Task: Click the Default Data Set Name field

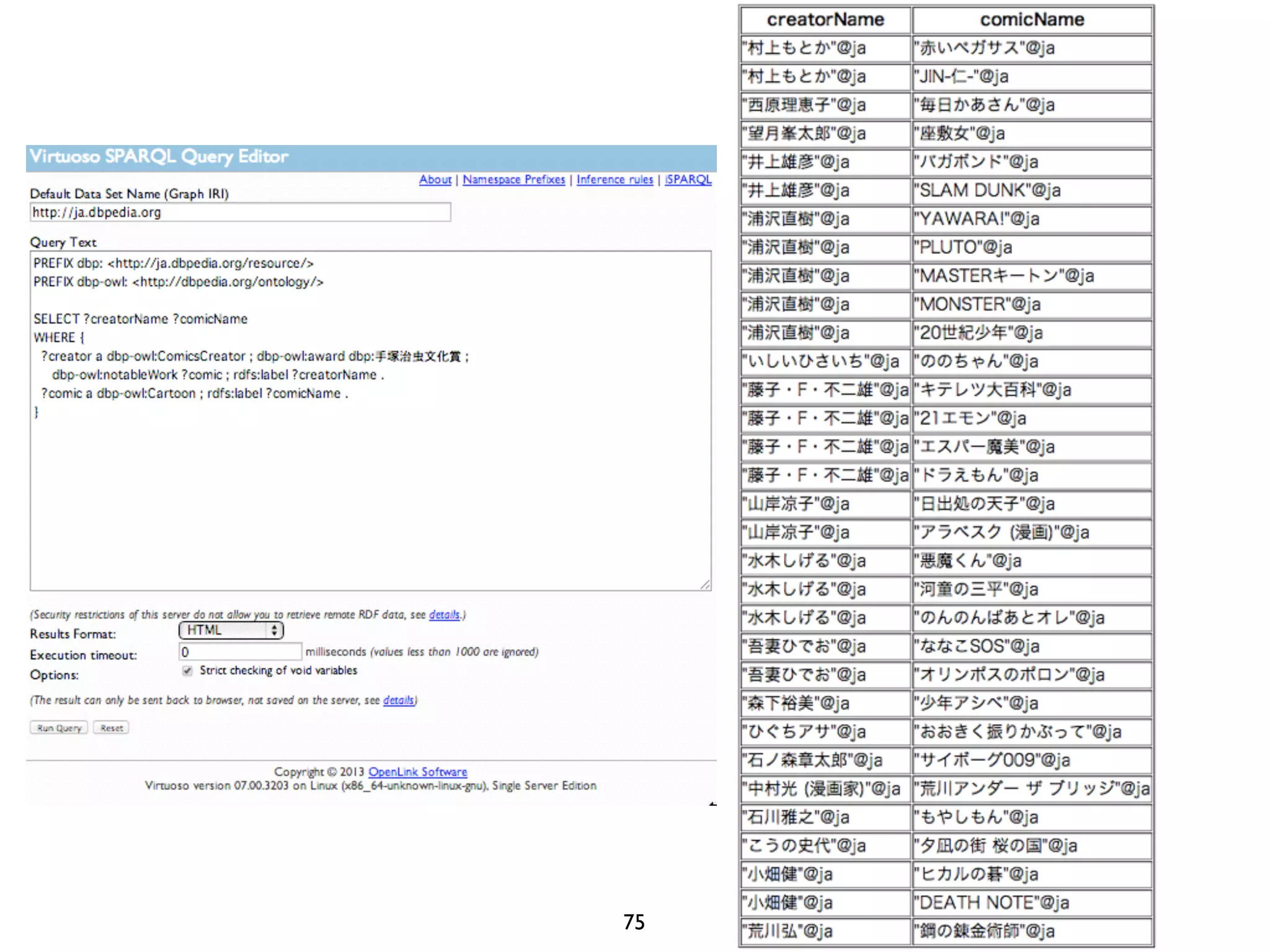Action: [240, 213]
